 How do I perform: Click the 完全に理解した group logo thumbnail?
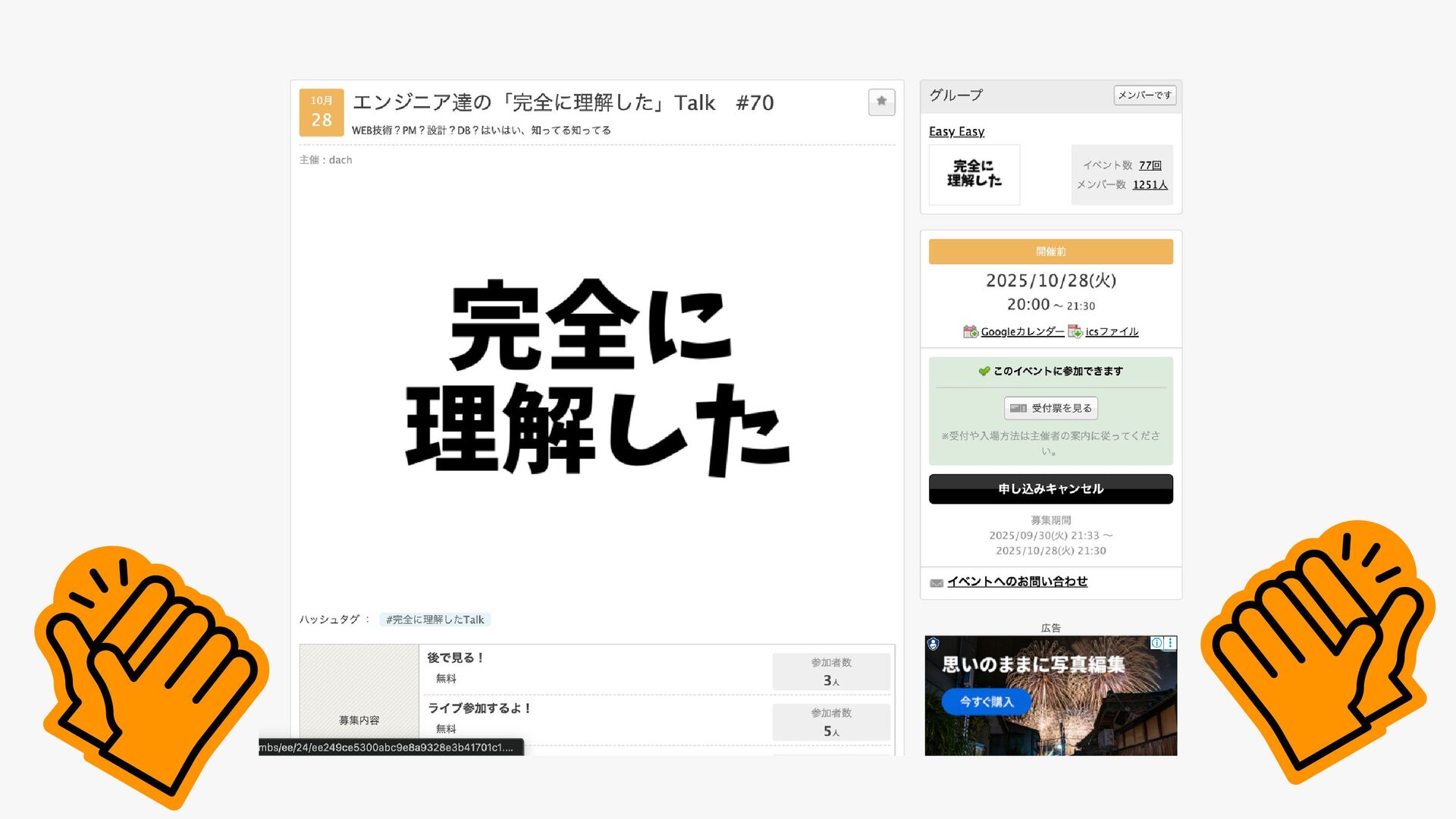pos(974,174)
